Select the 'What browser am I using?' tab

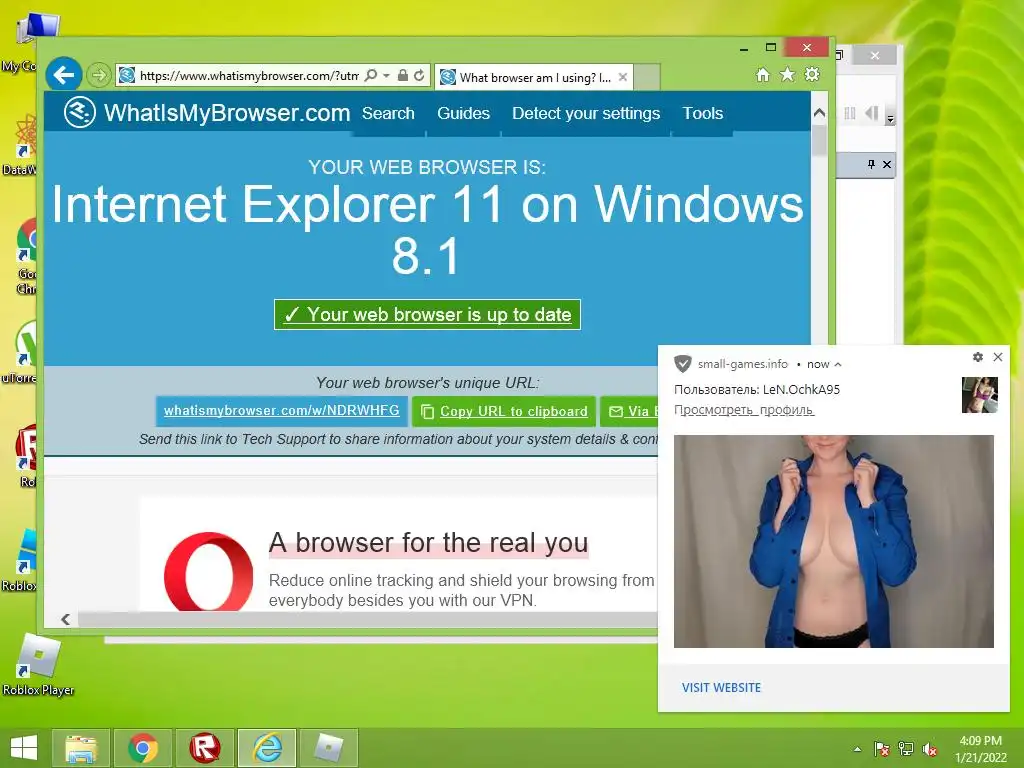tap(535, 78)
